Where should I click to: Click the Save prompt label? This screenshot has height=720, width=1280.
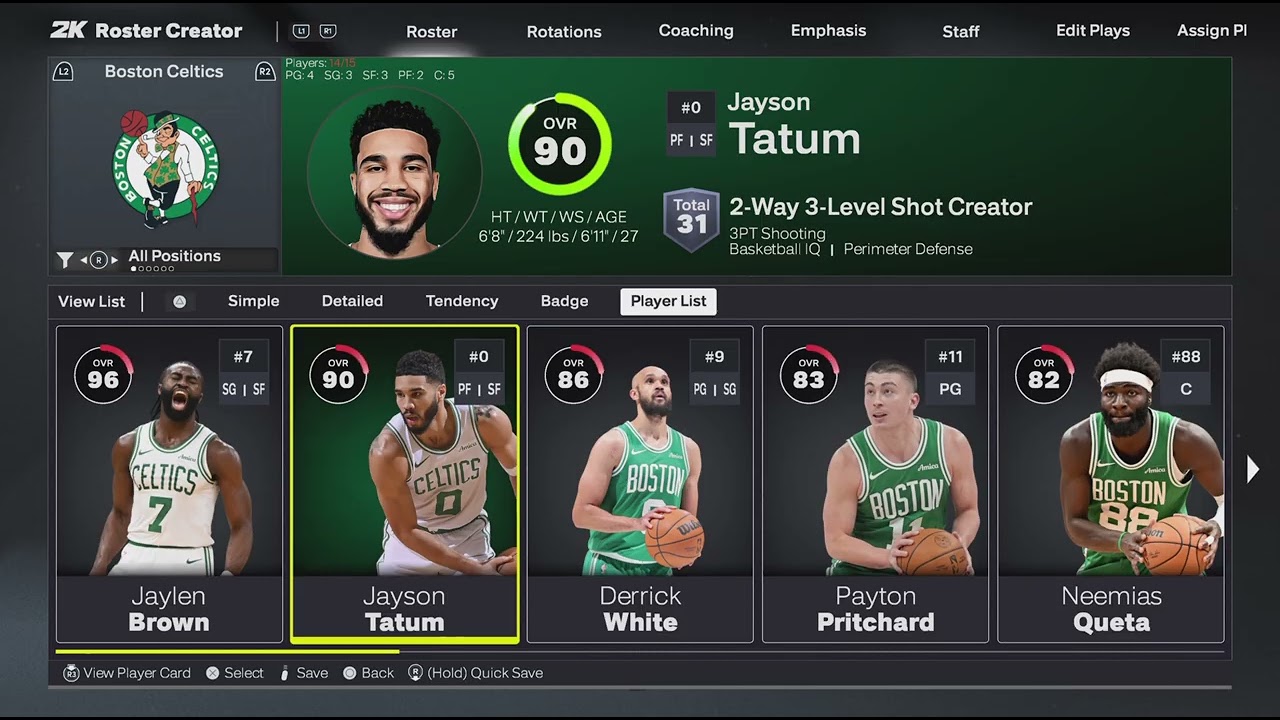coord(312,673)
